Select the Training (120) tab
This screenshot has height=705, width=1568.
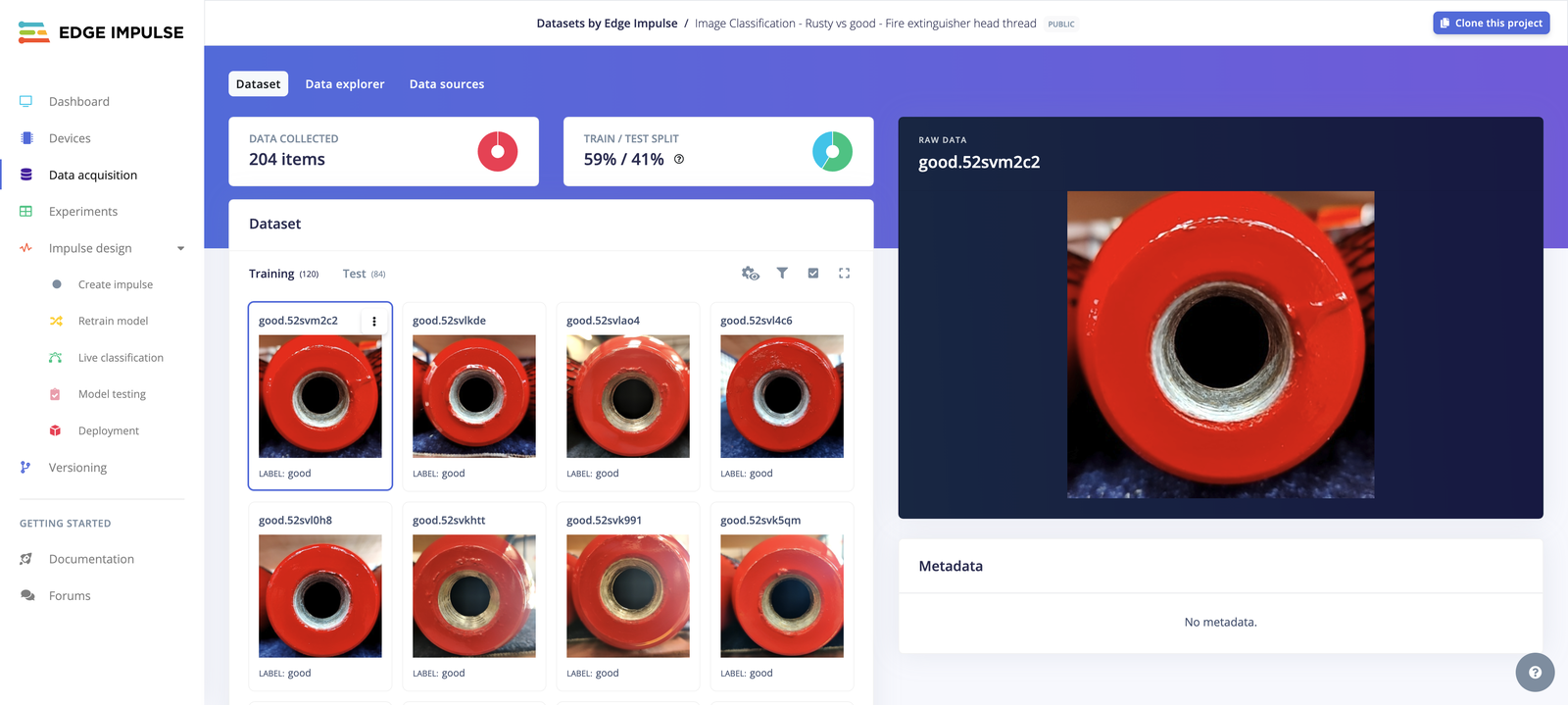point(283,274)
